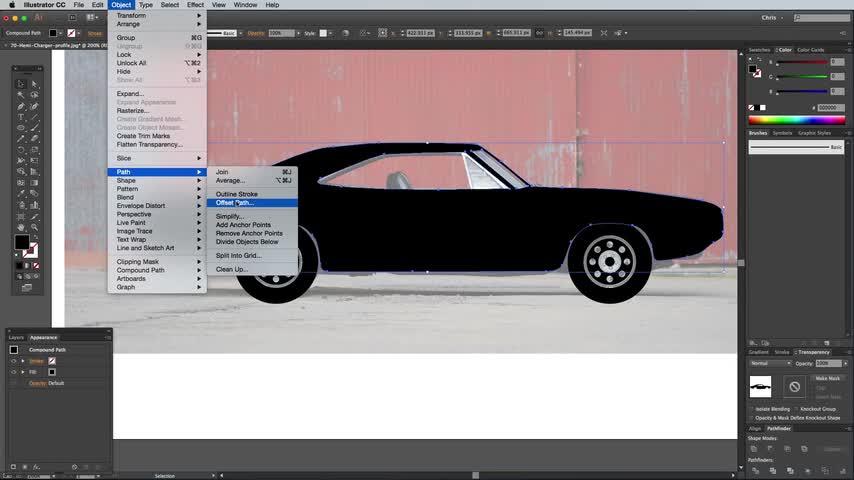Viewport: 854px width, 480px height.
Task: Switch to the Swatches panel tab
Action: [760, 49]
